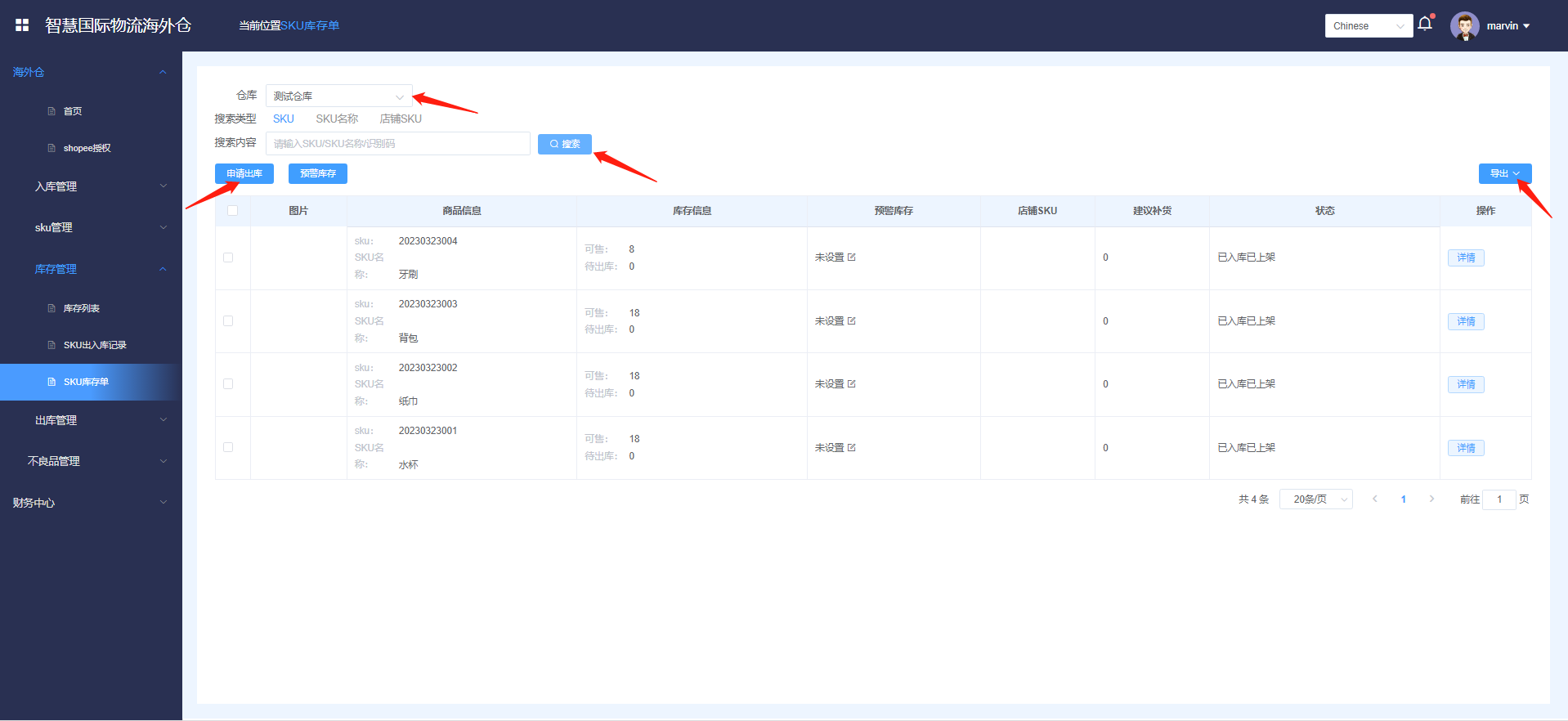The height and width of the screenshot is (721, 1568).
Task: Click edit icon beside 未设置 for SKU 20230323004
Action: (852, 257)
